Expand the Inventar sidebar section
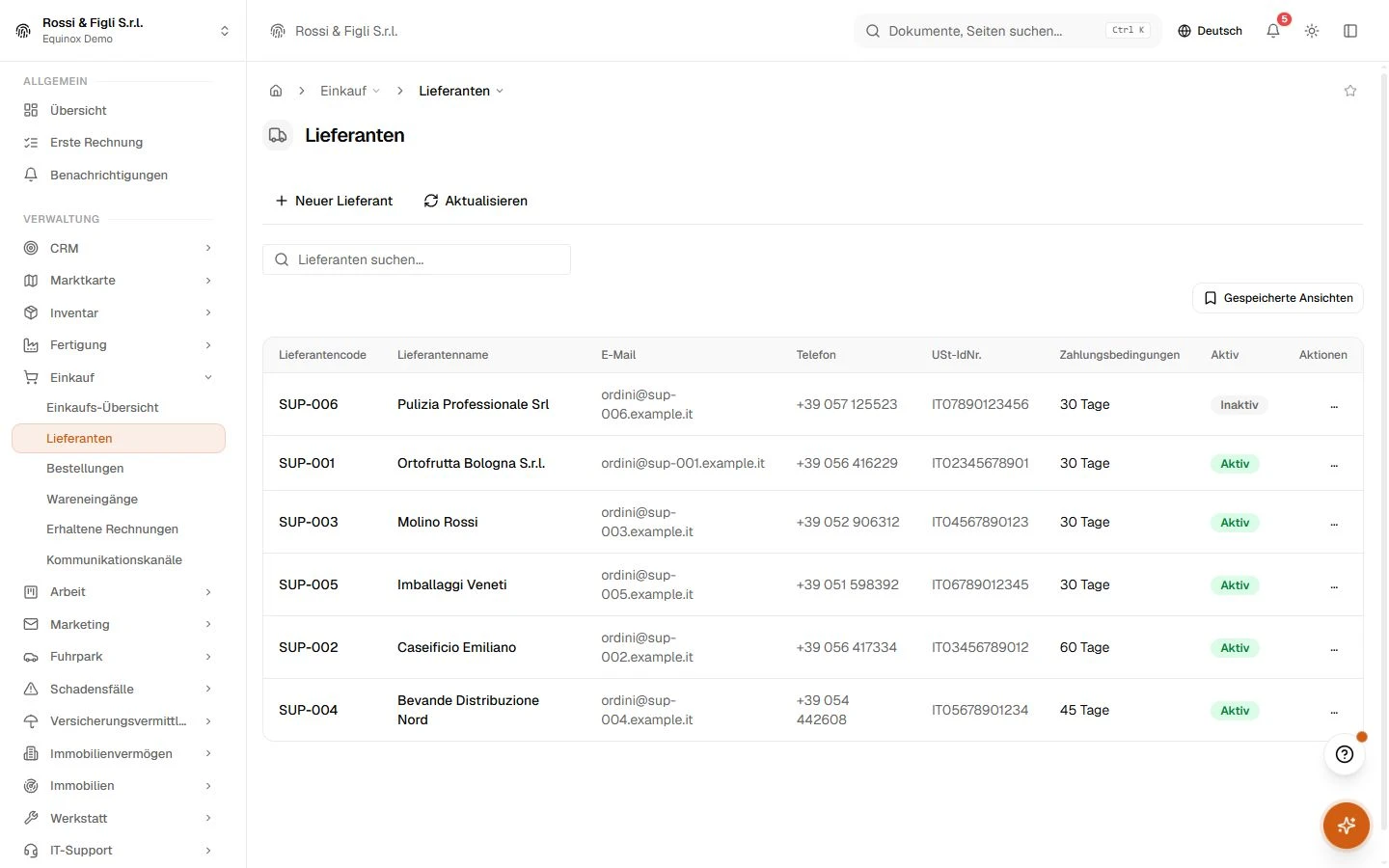Viewport: 1389px width, 868px height. tap(118, 312)
